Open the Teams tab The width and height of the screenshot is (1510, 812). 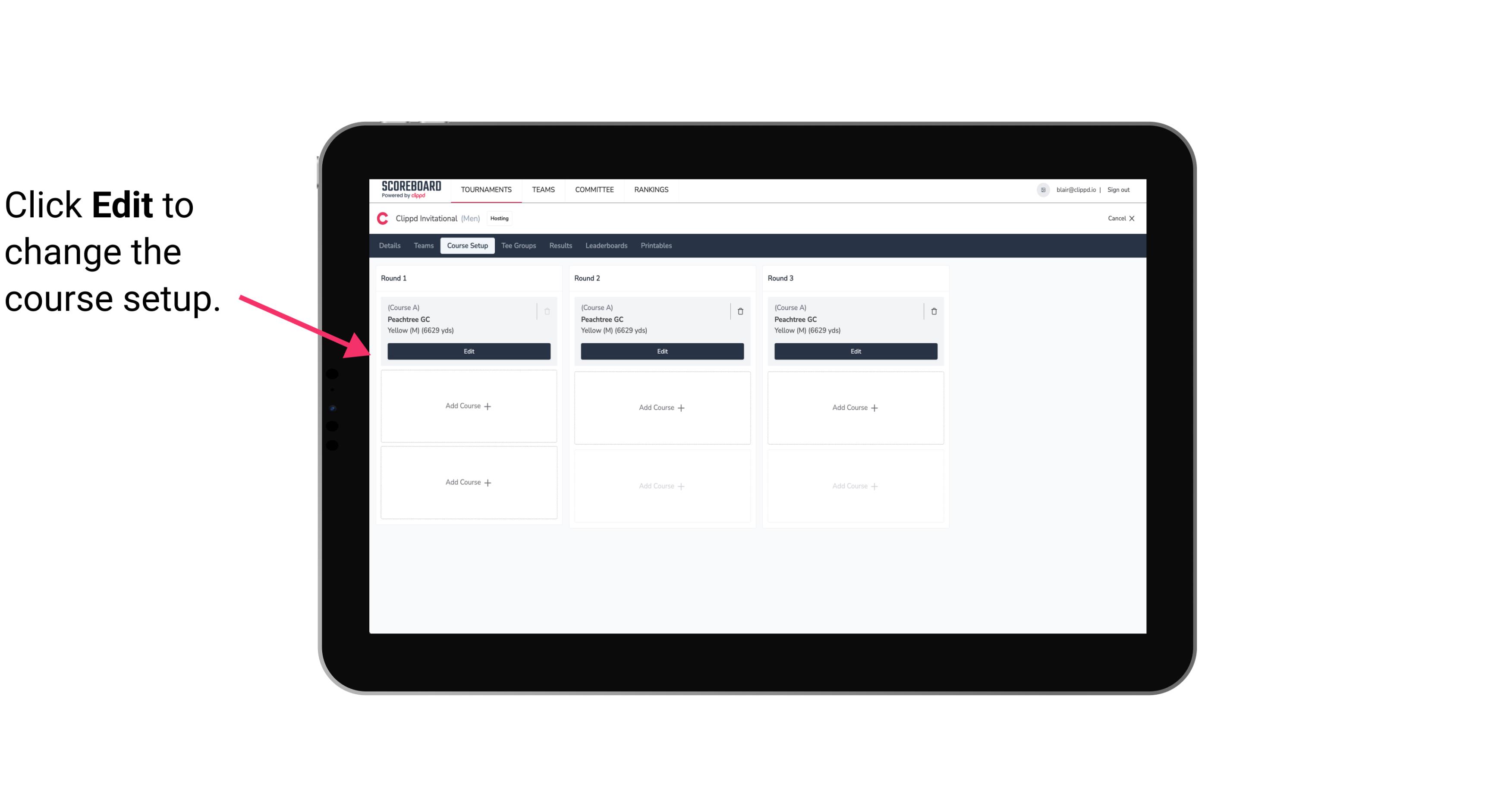click(x=422, y=246)
